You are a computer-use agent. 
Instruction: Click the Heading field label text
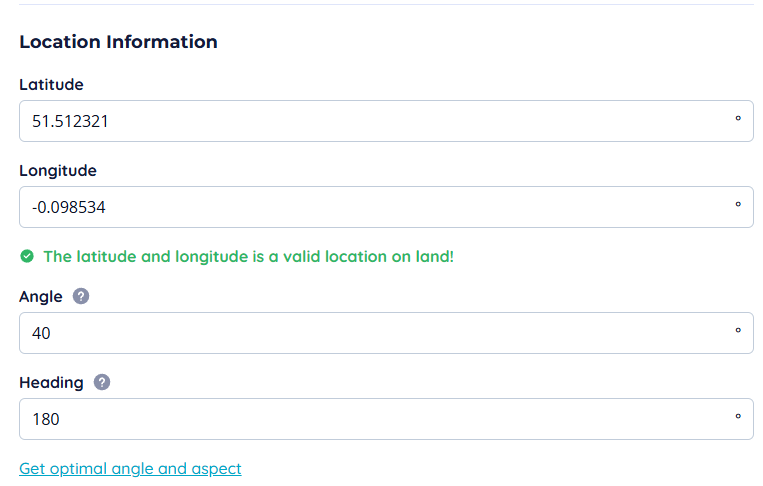51,383
